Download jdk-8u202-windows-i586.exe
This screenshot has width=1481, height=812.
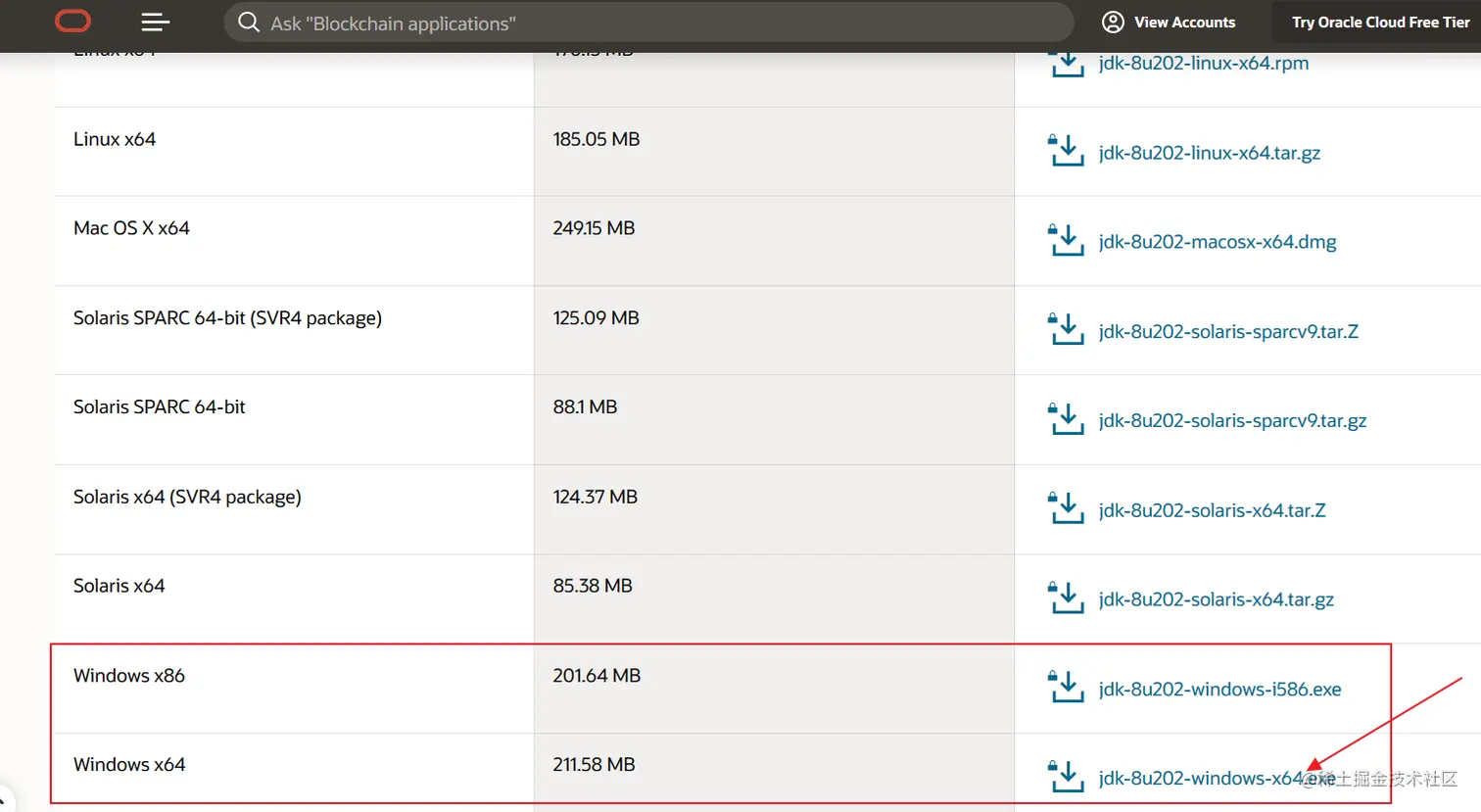[1219, 690]
